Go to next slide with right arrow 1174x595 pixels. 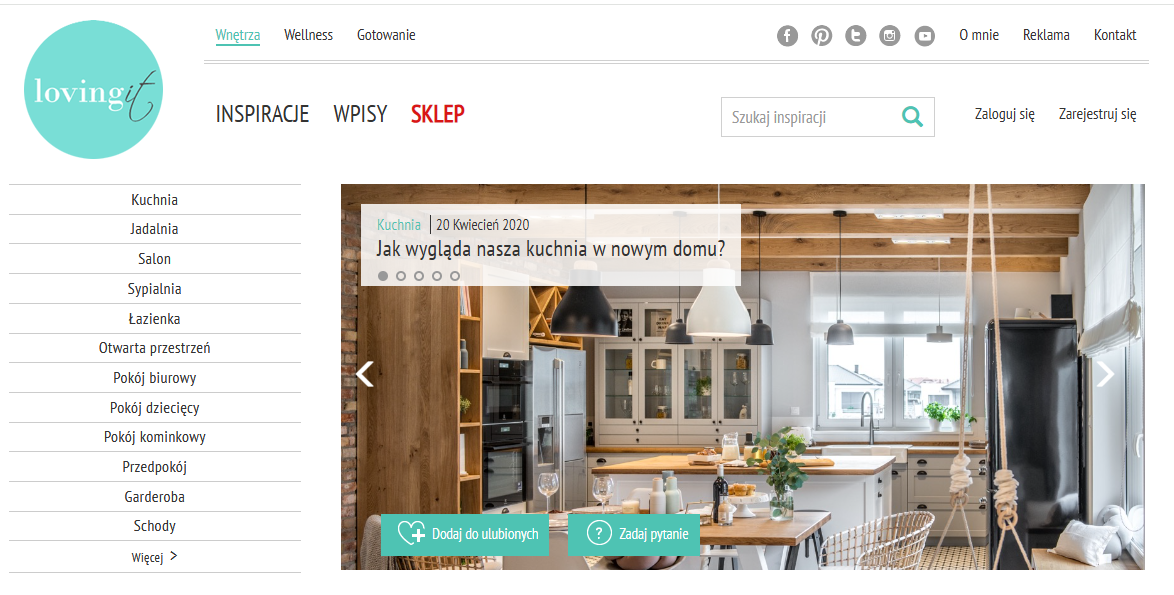pyautogui.click(x=1105, y=374)
